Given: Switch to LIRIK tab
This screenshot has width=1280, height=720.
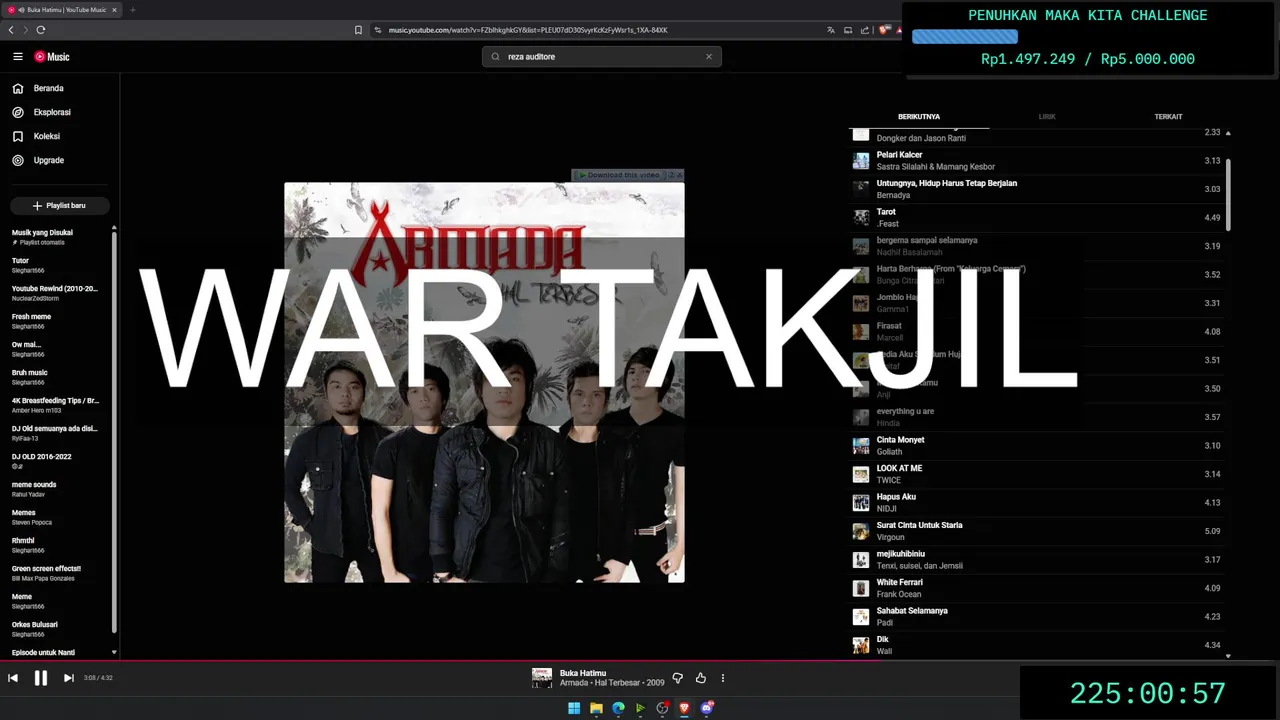Looking at the screenshot, I should pyautogui.click(x=1047, y=117).
